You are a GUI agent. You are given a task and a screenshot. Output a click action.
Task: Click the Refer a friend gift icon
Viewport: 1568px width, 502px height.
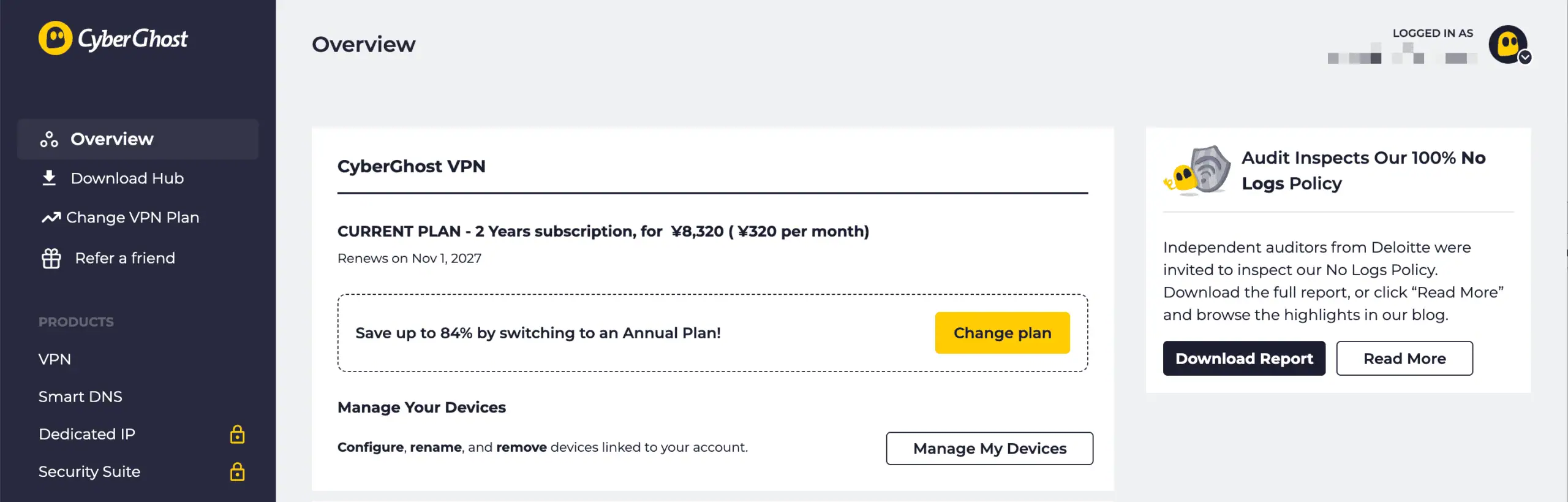pyautogui.click(x=51, y=258)
